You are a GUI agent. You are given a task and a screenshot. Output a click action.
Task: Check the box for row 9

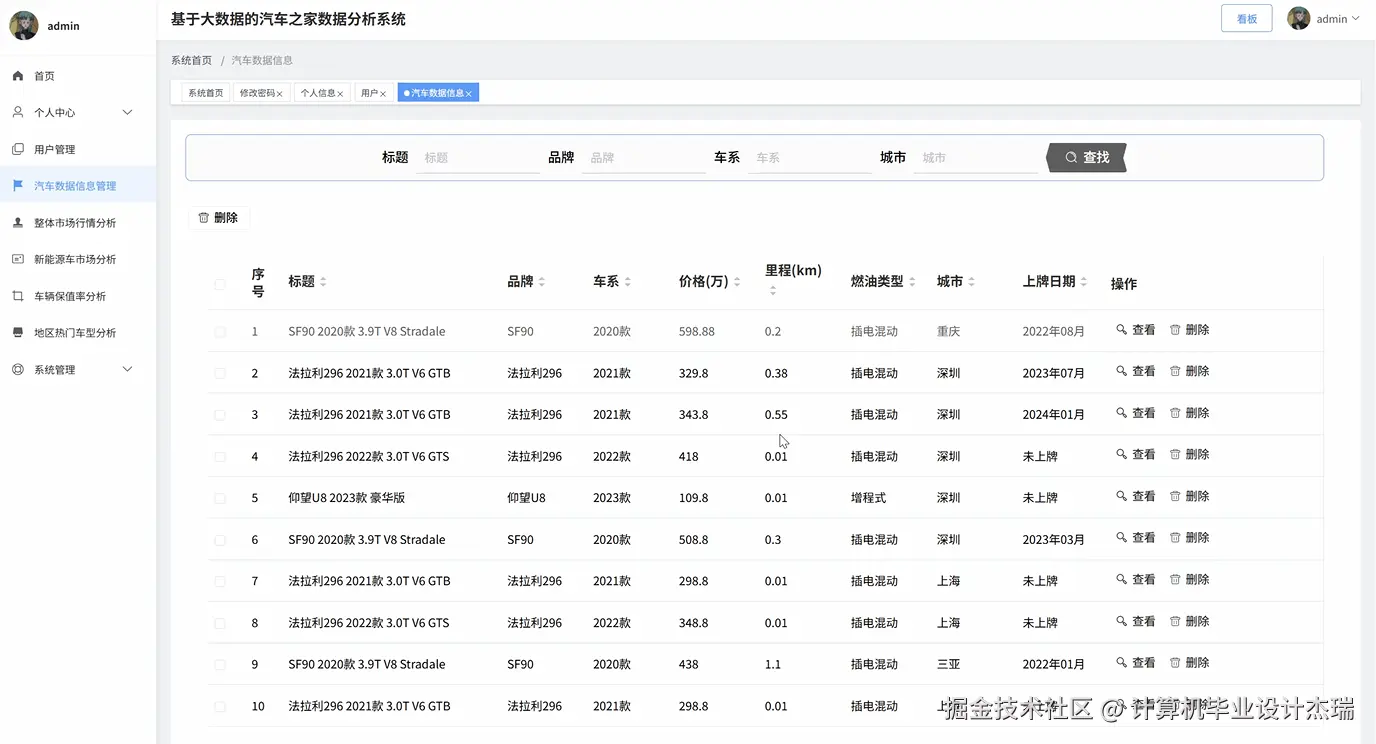(220, 664)
